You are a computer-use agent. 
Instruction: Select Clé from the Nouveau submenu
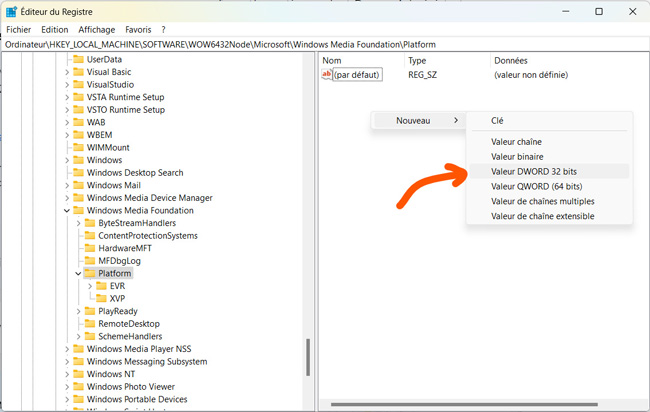point(497,120)
